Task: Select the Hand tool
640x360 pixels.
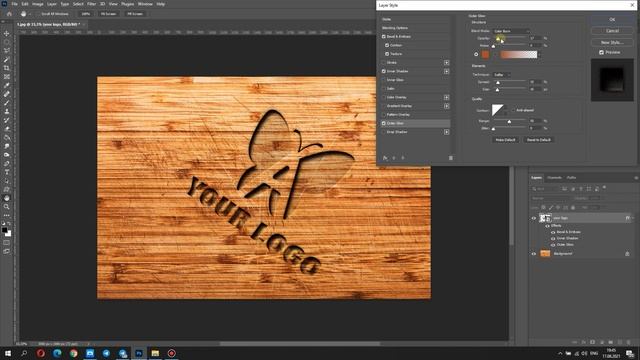Action: pos(7,198)
